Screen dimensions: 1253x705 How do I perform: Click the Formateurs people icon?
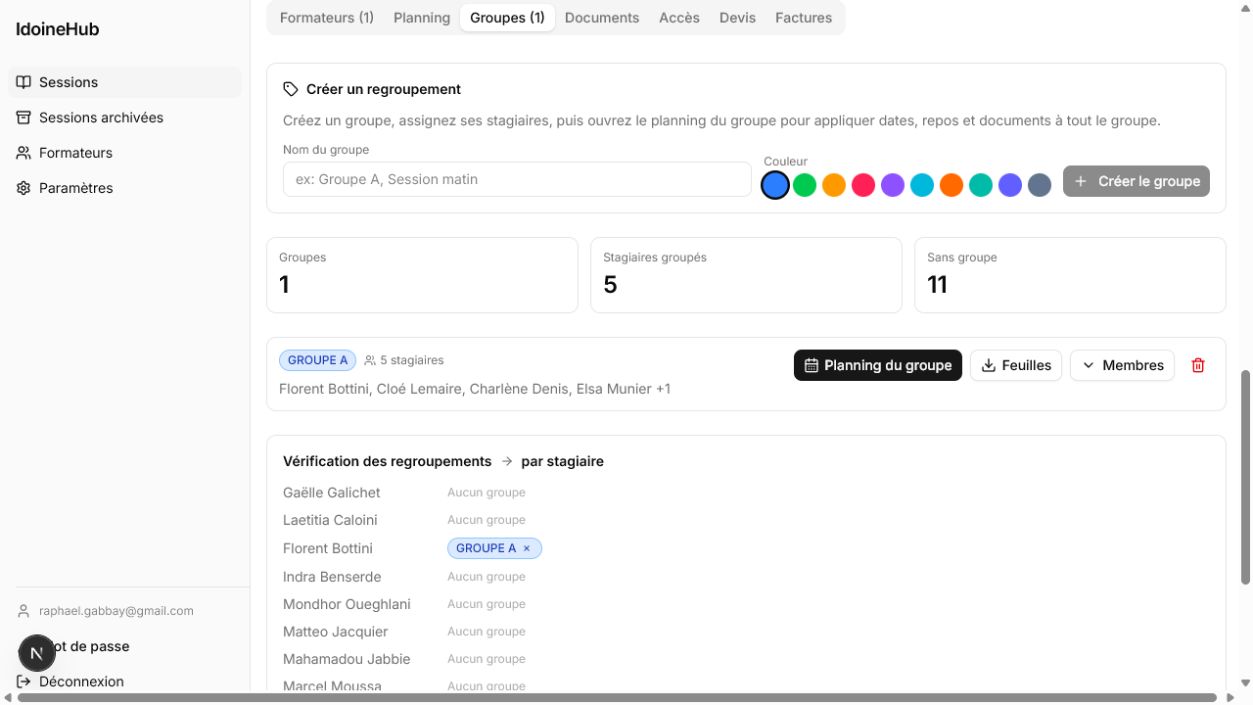coord(24,153)
